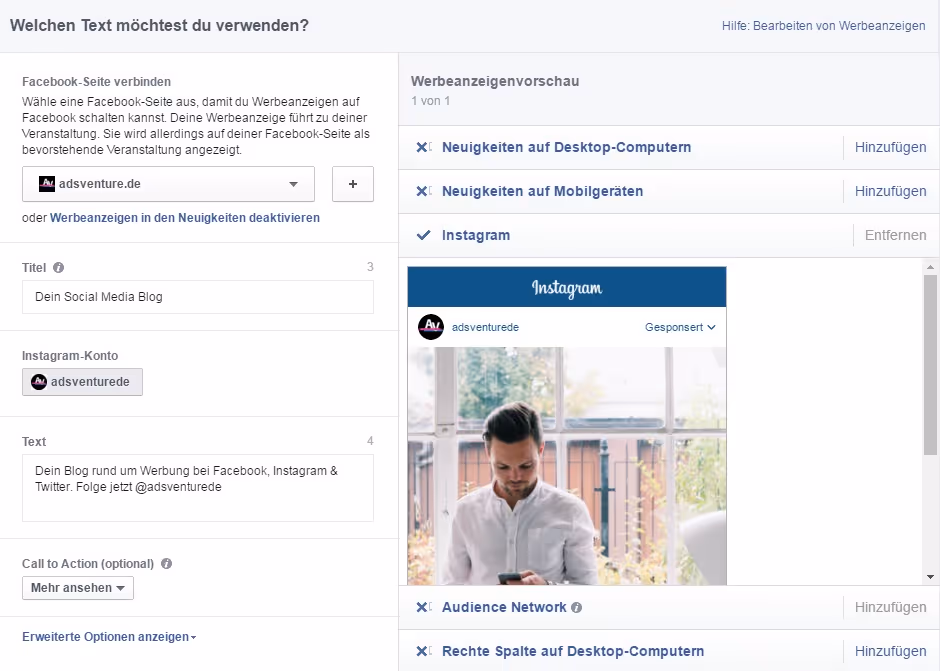Click Hinzufügen for Rechte Spalte auf Desktop-Computern
Screen dimensions: 940x671
[890, 651]
